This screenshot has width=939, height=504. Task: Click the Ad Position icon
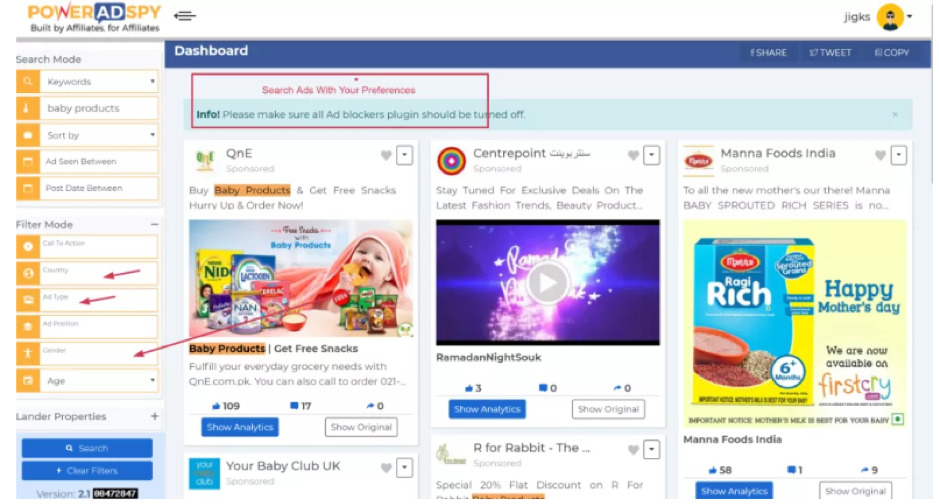[x=28, y=327]
